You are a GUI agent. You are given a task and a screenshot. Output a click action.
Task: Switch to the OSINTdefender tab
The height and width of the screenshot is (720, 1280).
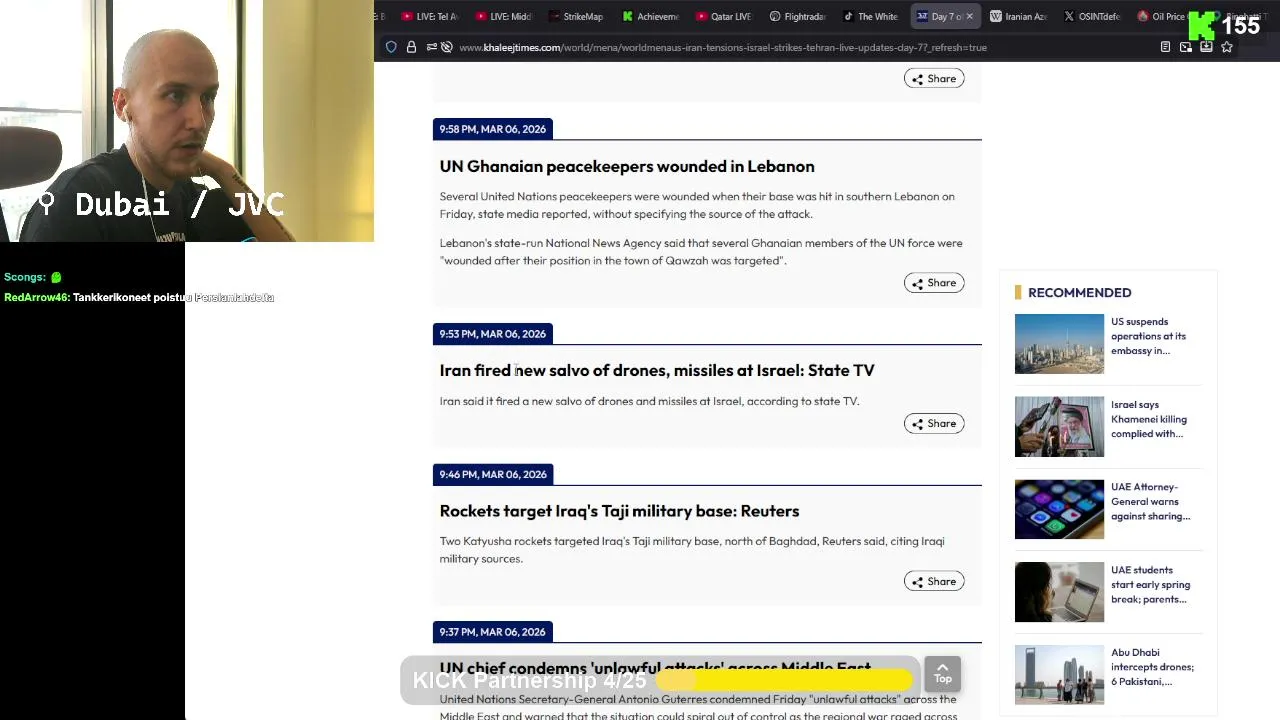(1092, 16)
